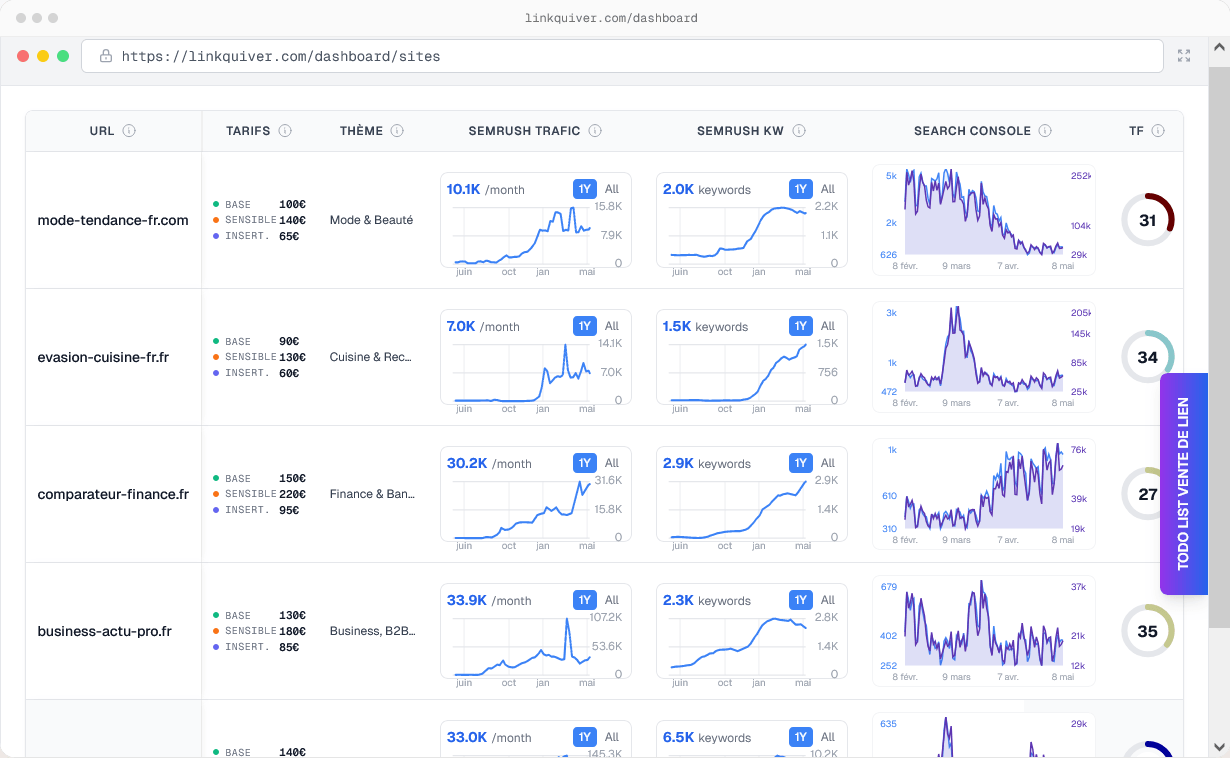The height and width of the screenshot is (758, 1230).
Task: Click the info icon beside SEMRUSH KW
Action: coord(799,131)
